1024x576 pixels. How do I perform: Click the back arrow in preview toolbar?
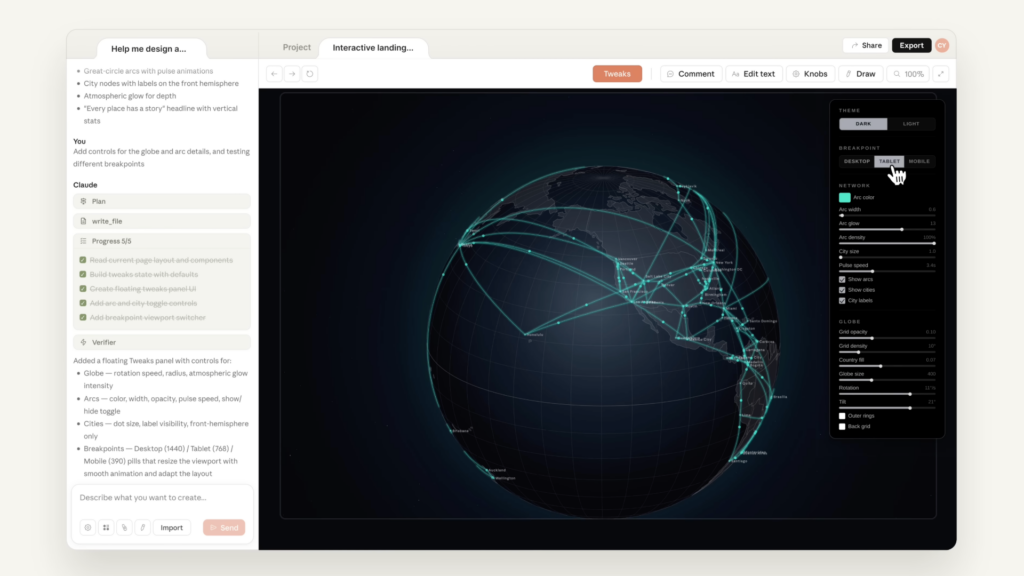[274, 74]
